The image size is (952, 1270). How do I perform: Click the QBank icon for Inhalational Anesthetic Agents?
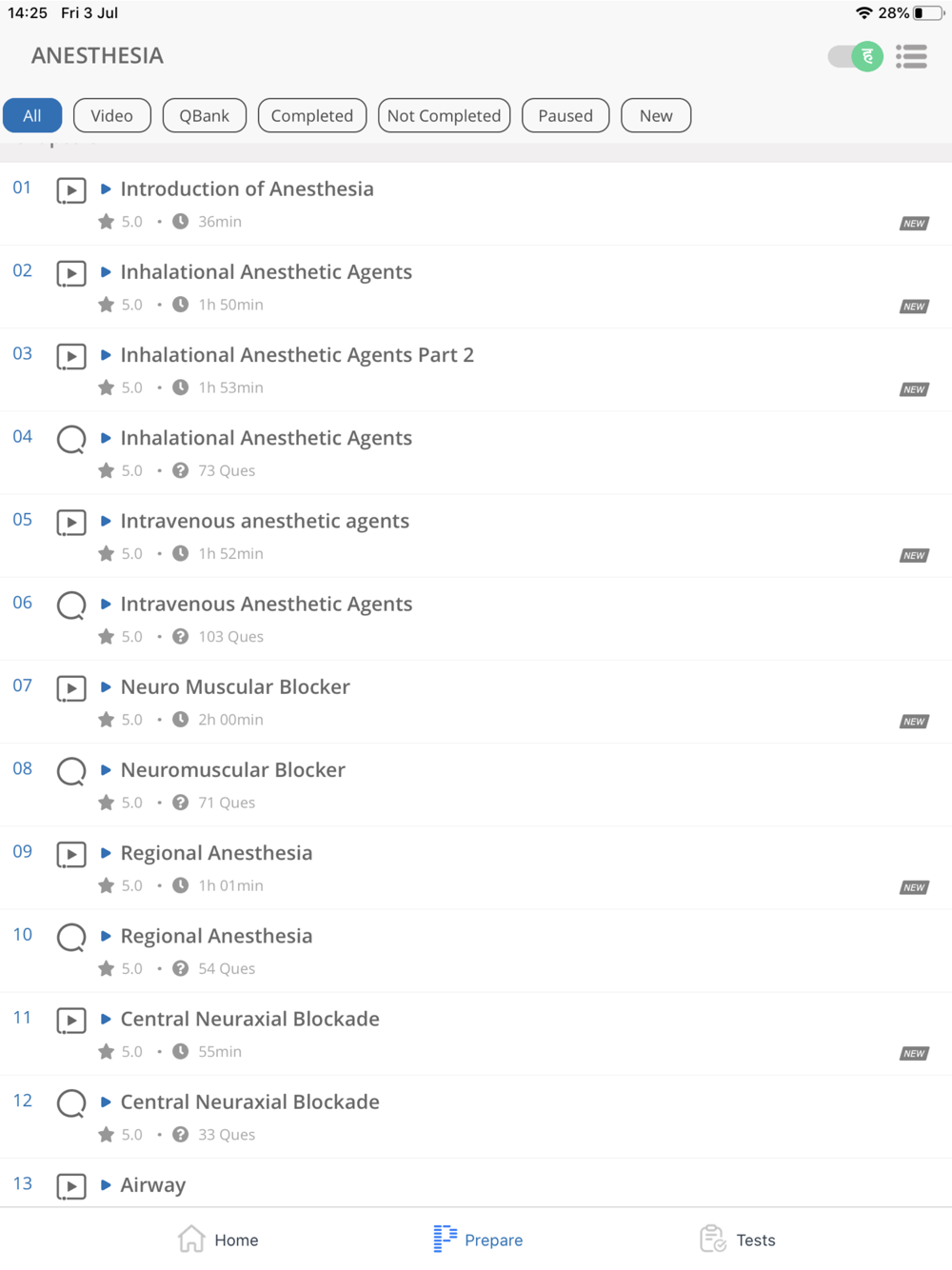71,439
